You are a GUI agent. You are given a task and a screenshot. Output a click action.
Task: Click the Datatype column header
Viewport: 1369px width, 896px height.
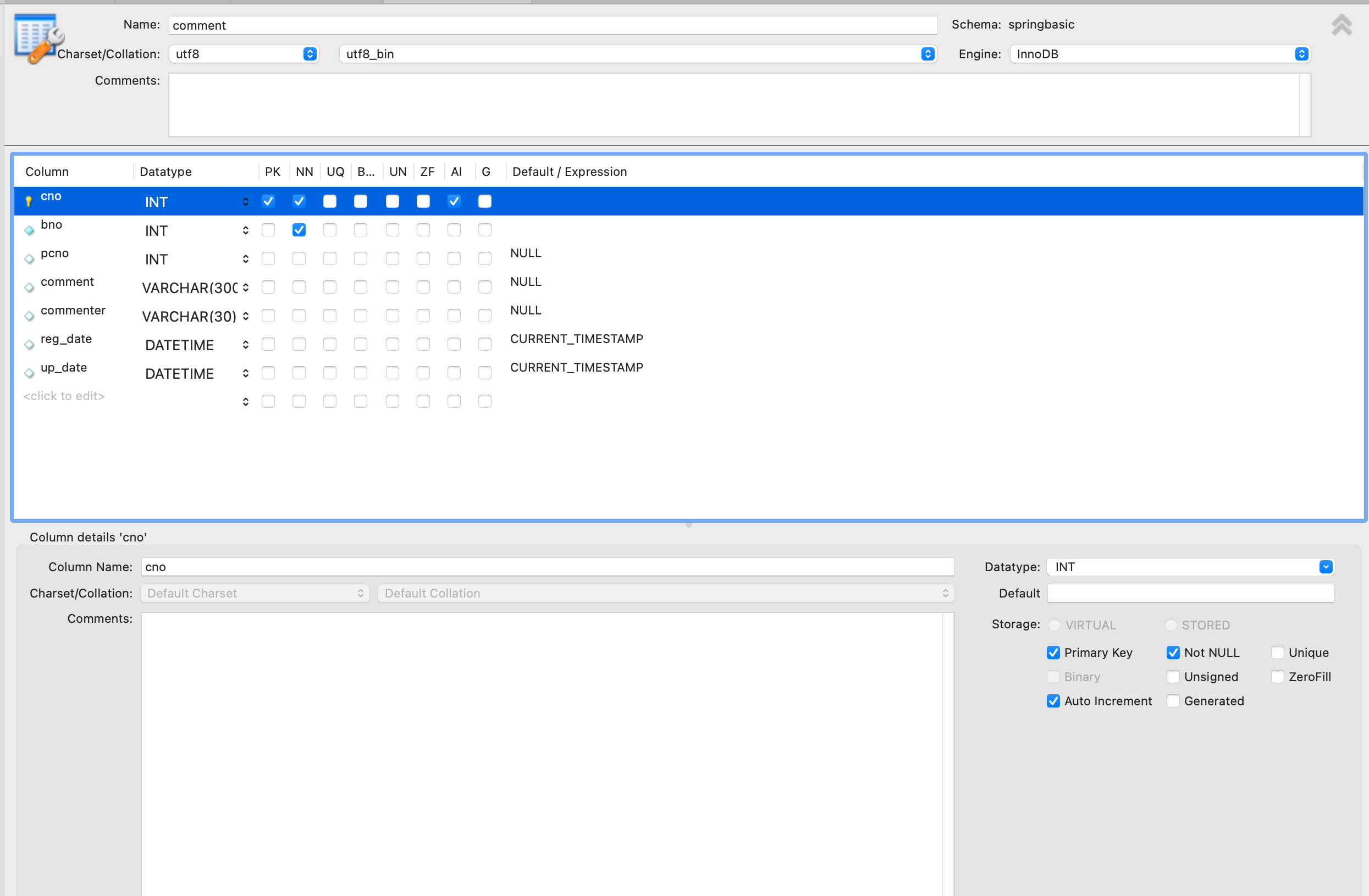point(165,172)
